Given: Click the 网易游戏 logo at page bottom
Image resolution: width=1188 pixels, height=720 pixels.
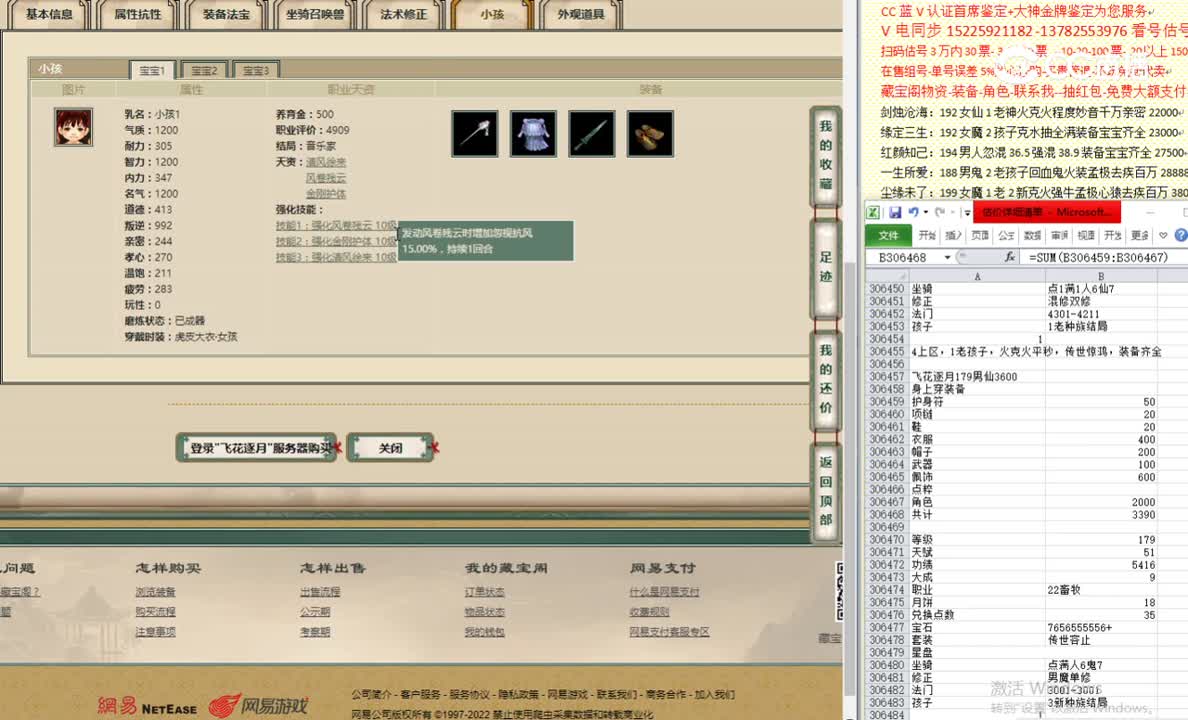Looking at the screenshot, I should [x=257, y=703].
